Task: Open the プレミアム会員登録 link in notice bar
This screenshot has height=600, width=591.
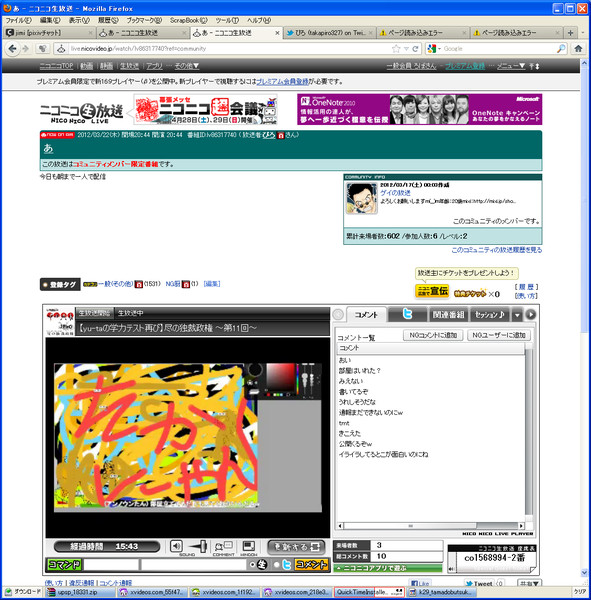Action: [x=282, y=82]
